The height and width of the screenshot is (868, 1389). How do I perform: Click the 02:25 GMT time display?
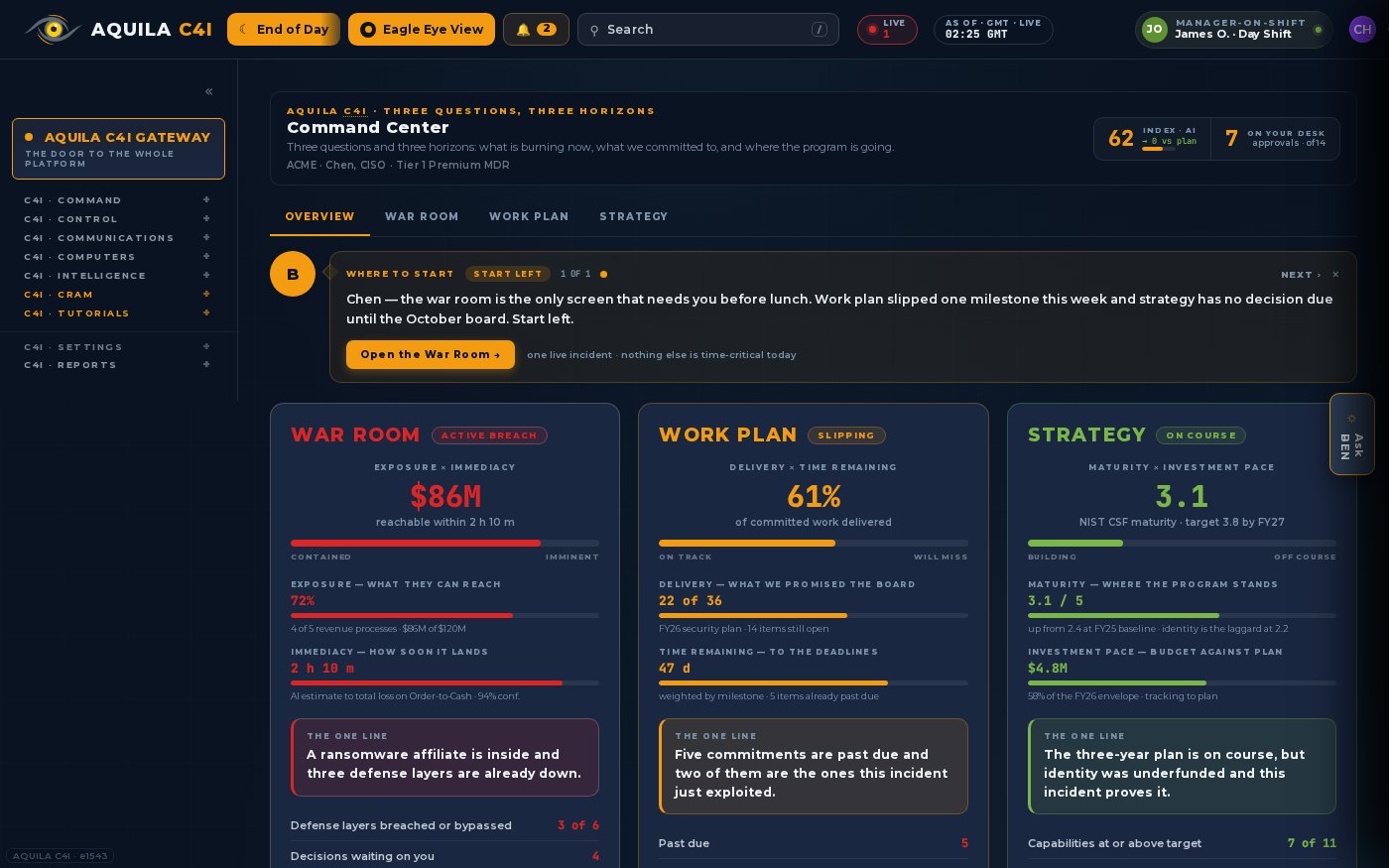click(993, 30)
